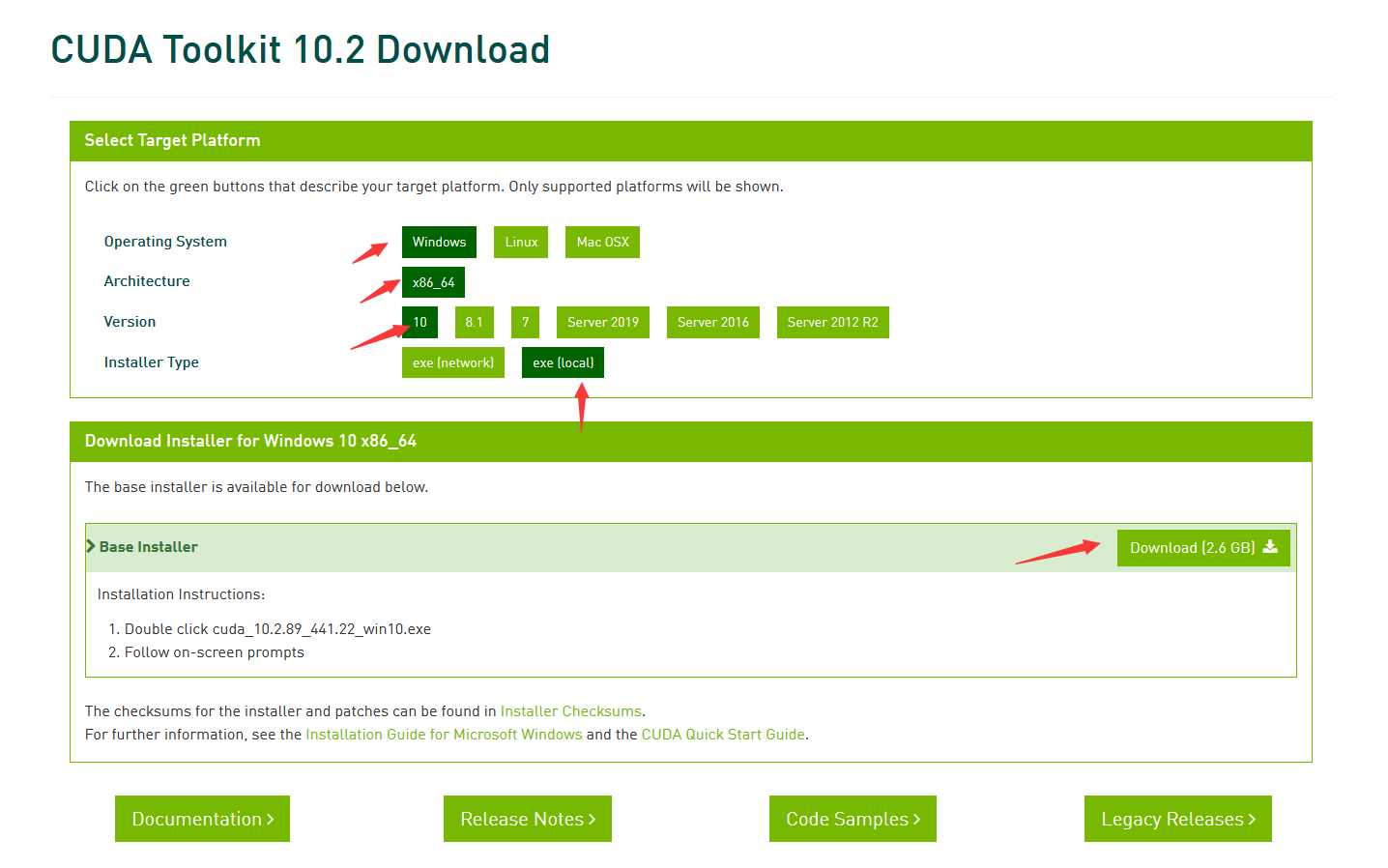Choose Server 2019 version
This screenshot has width=1388, height=868.
click(x=602, y=322)
